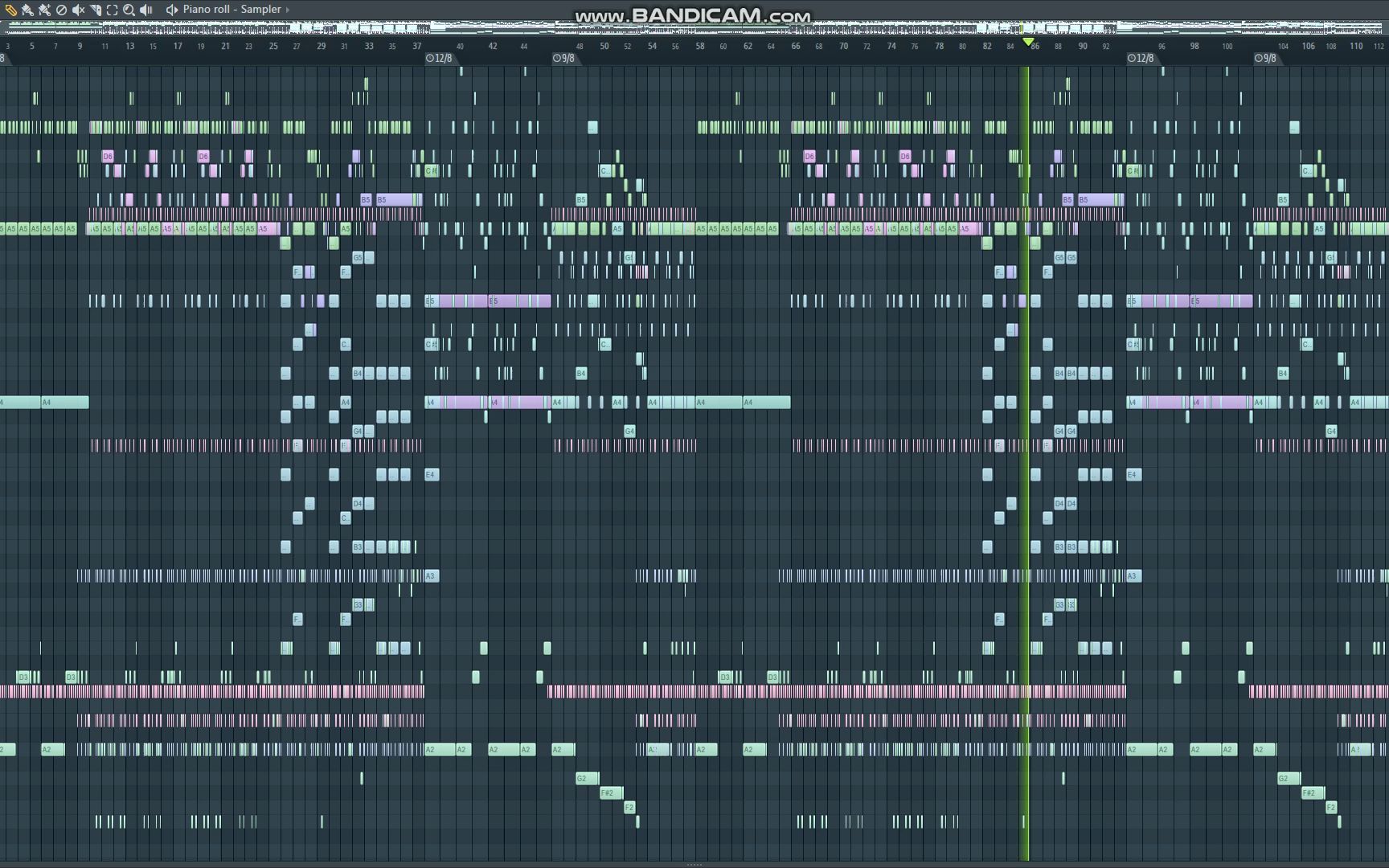Select the G2 note near bar 104
Image resolution: width=1389 pixels, height=868 pixels.
pos(1289,778)
